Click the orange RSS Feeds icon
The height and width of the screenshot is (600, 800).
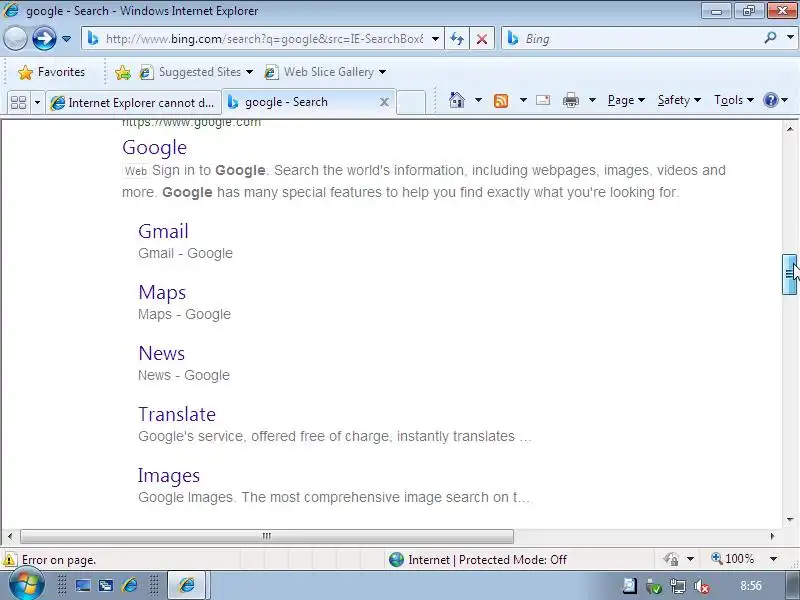tap(501, 101)
